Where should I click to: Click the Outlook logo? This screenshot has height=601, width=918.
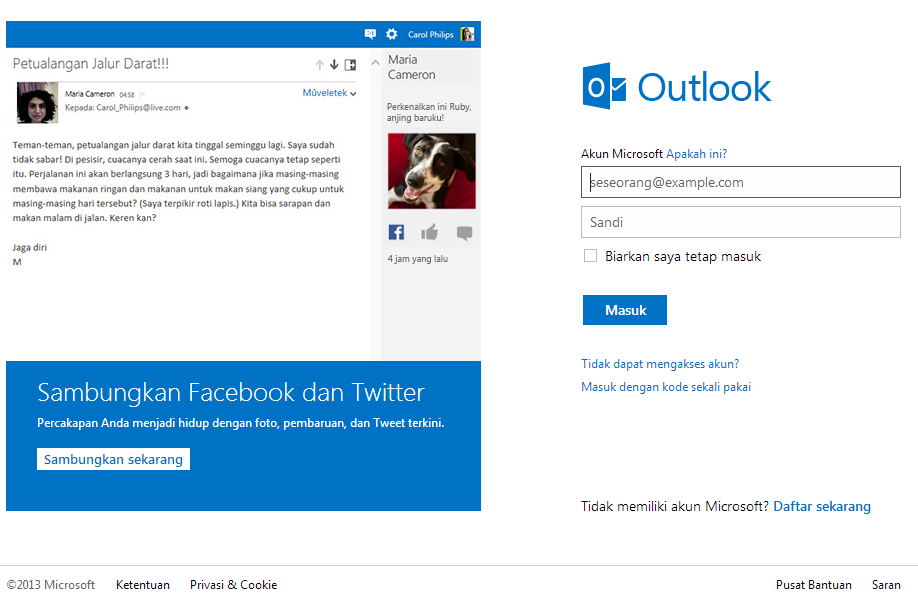[677, 86]
